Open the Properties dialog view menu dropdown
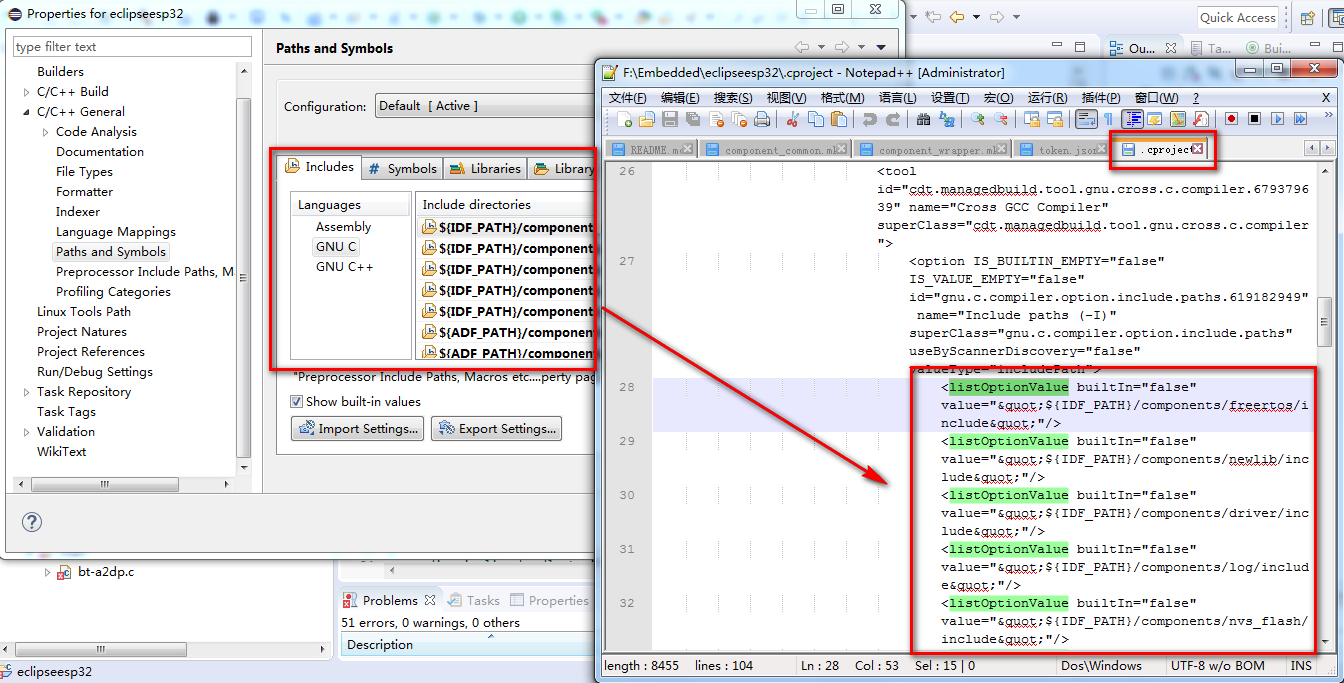Image resolution: width=1344 pixels, height=683 pixels. coord(881,47)
